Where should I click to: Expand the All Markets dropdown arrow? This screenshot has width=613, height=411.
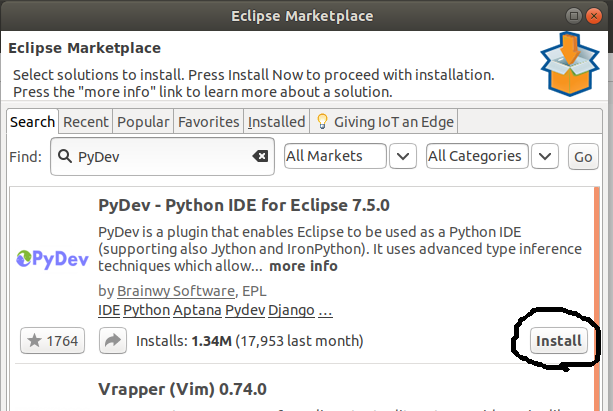(x=403, y=156)
